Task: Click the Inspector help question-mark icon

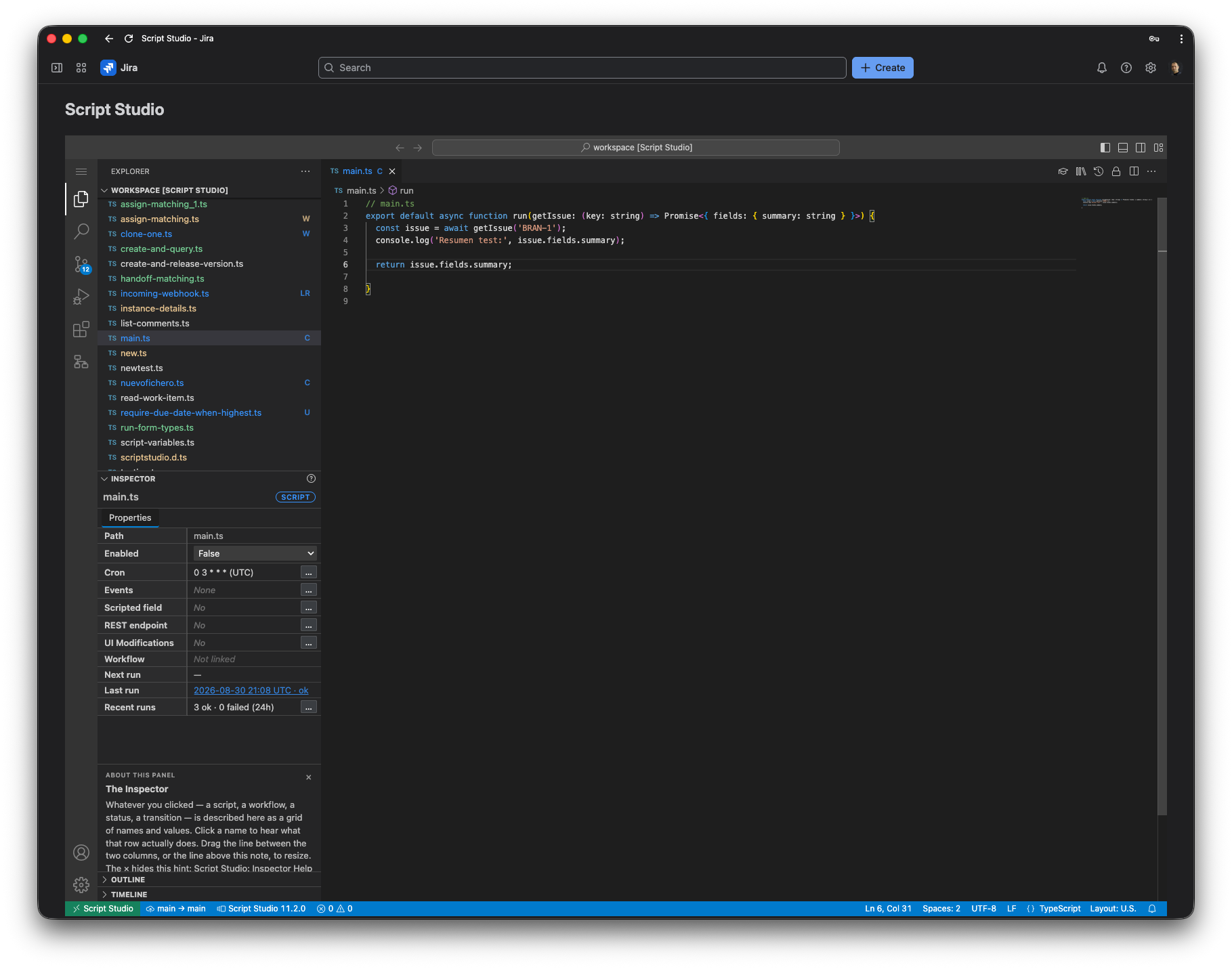Action: click(x=311, y=478)
